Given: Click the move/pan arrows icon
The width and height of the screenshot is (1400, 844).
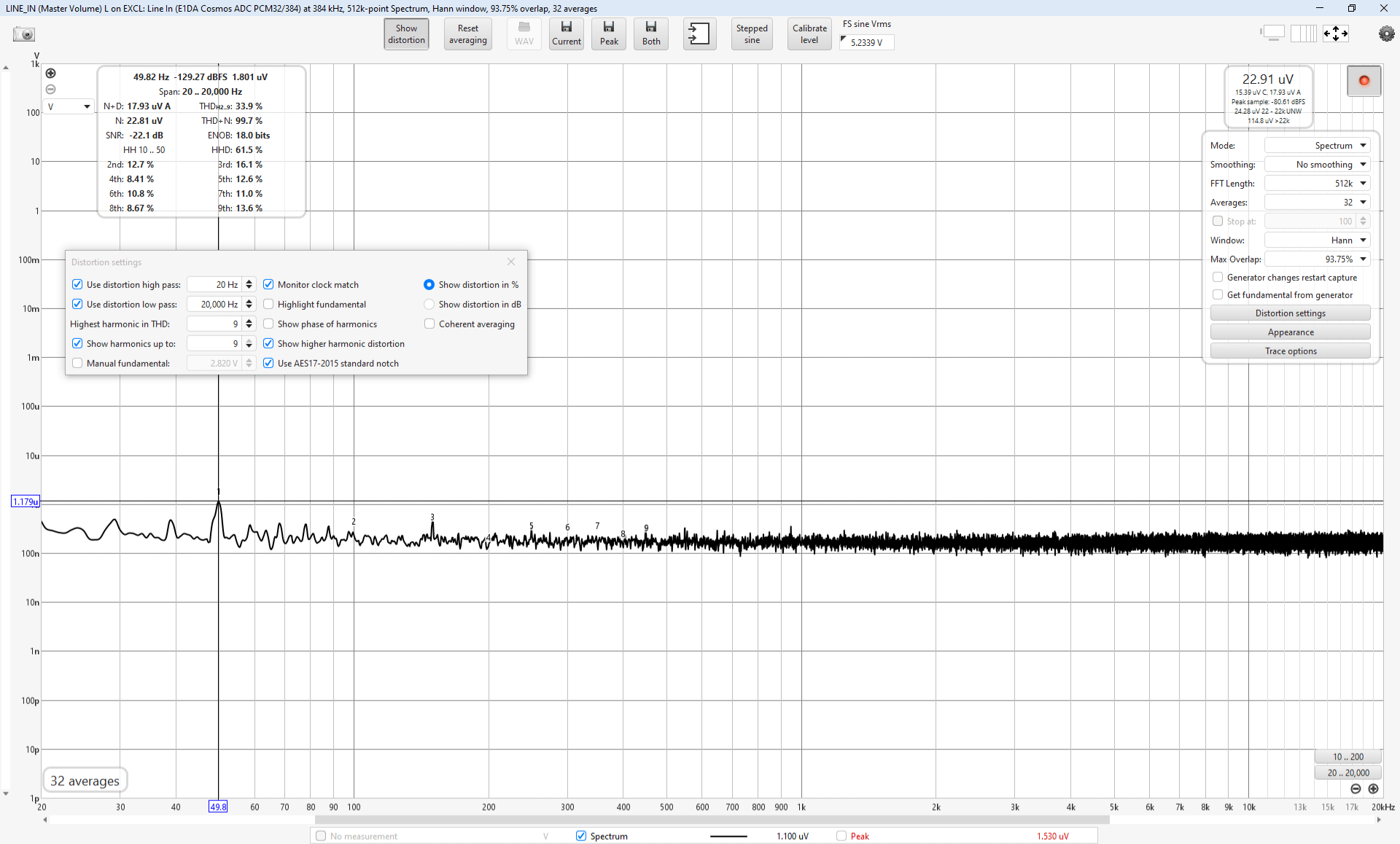Looking at the screenshot, I should click(x=1336, y=33).
